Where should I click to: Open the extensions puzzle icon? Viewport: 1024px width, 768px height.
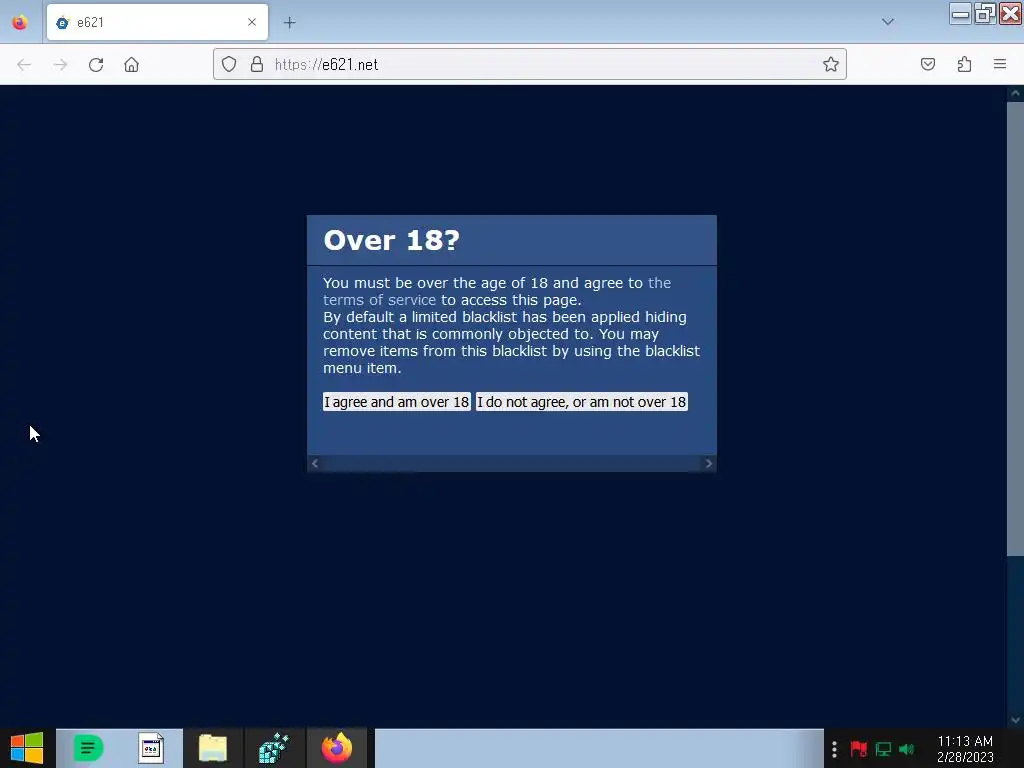pos(965,64)
